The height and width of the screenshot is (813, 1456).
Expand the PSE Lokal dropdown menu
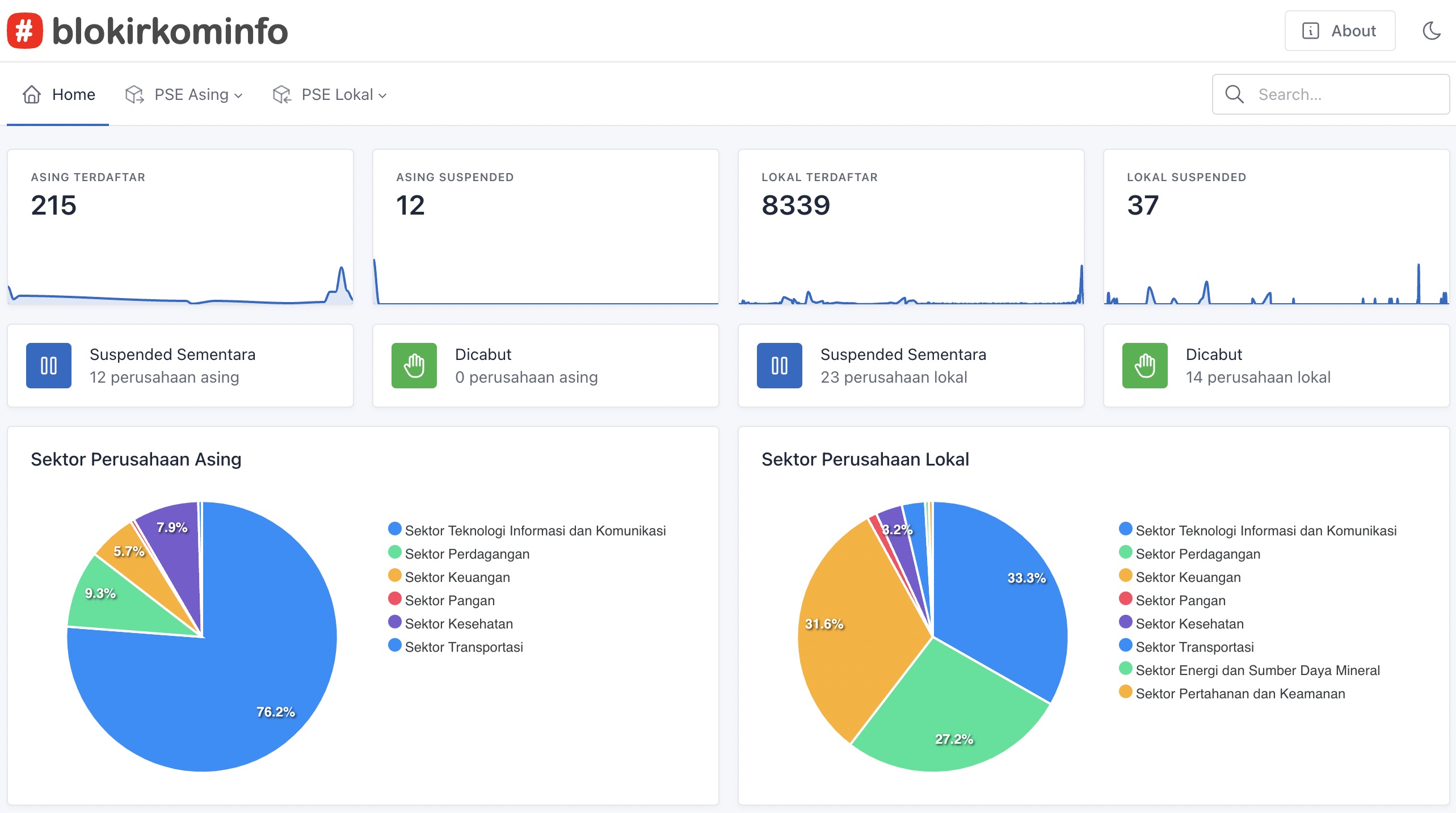(x=338, y=94)
